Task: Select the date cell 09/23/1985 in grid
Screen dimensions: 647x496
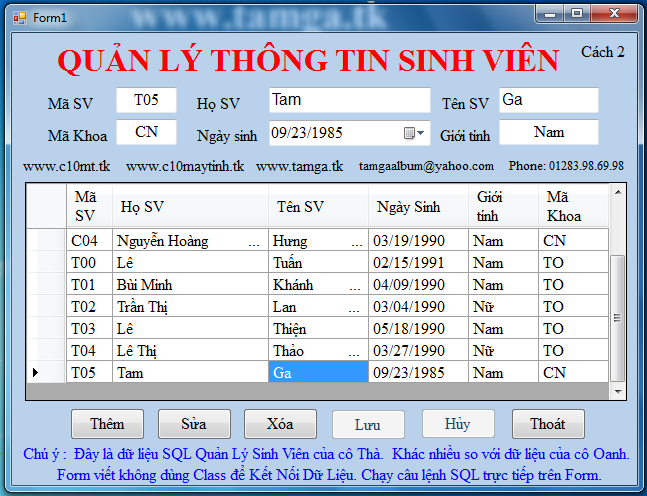Action: coord(418,372)
